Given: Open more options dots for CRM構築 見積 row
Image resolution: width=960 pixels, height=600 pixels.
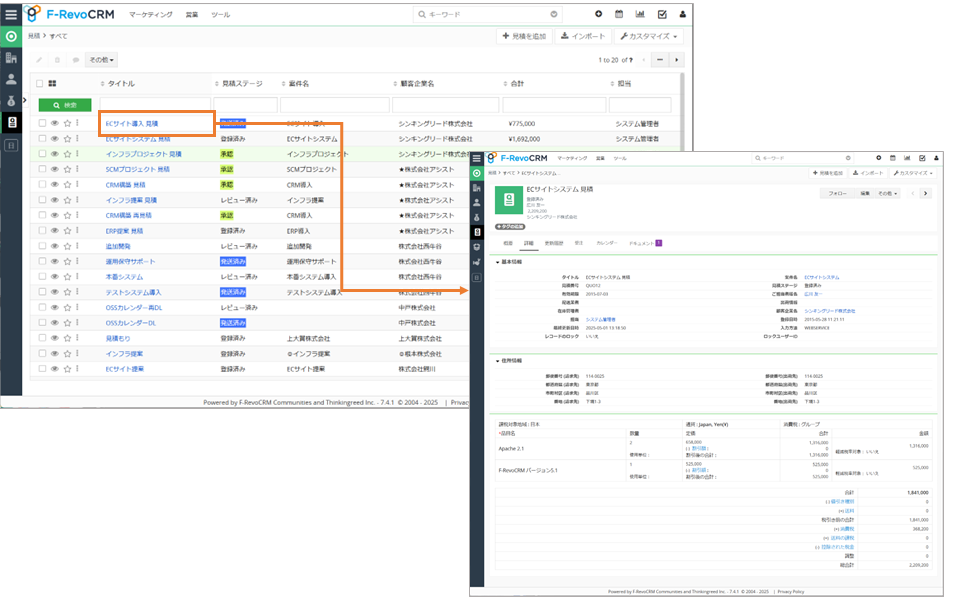Looking at the screenshot, I should 78,184.
